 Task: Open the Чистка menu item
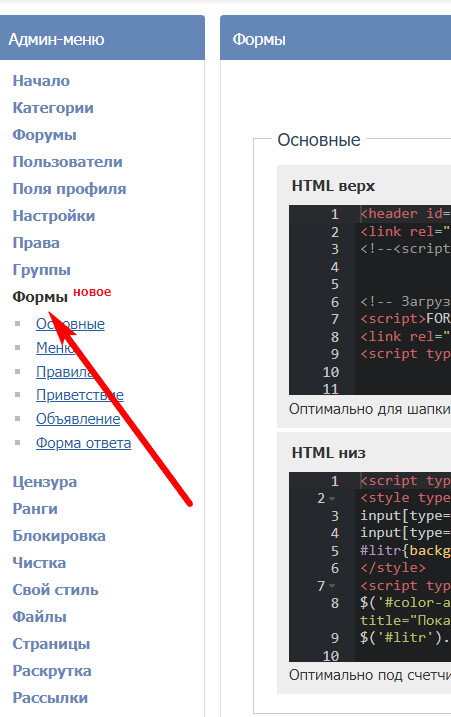click(39, 563)
